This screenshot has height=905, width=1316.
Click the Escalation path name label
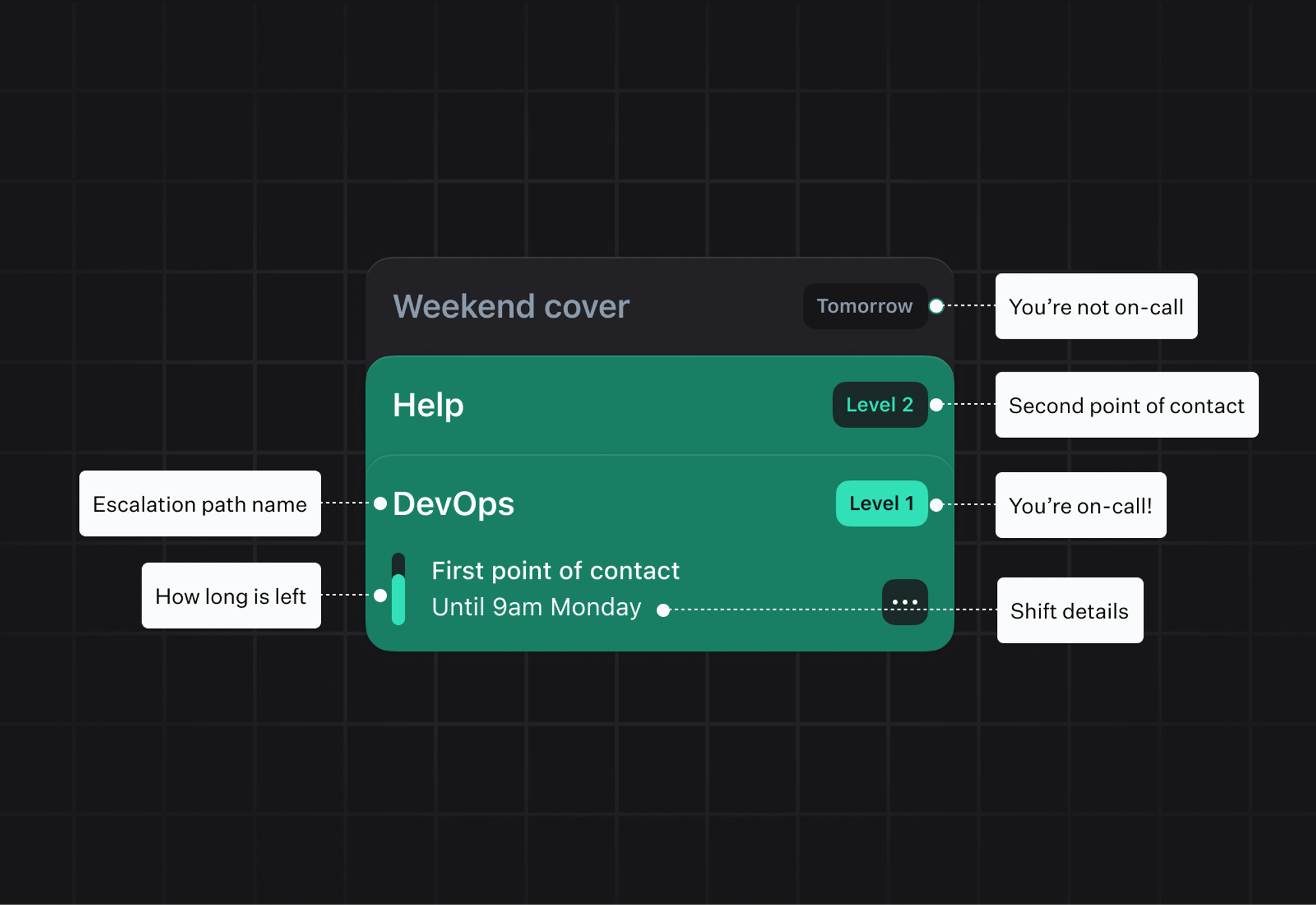tap(200, 504)
